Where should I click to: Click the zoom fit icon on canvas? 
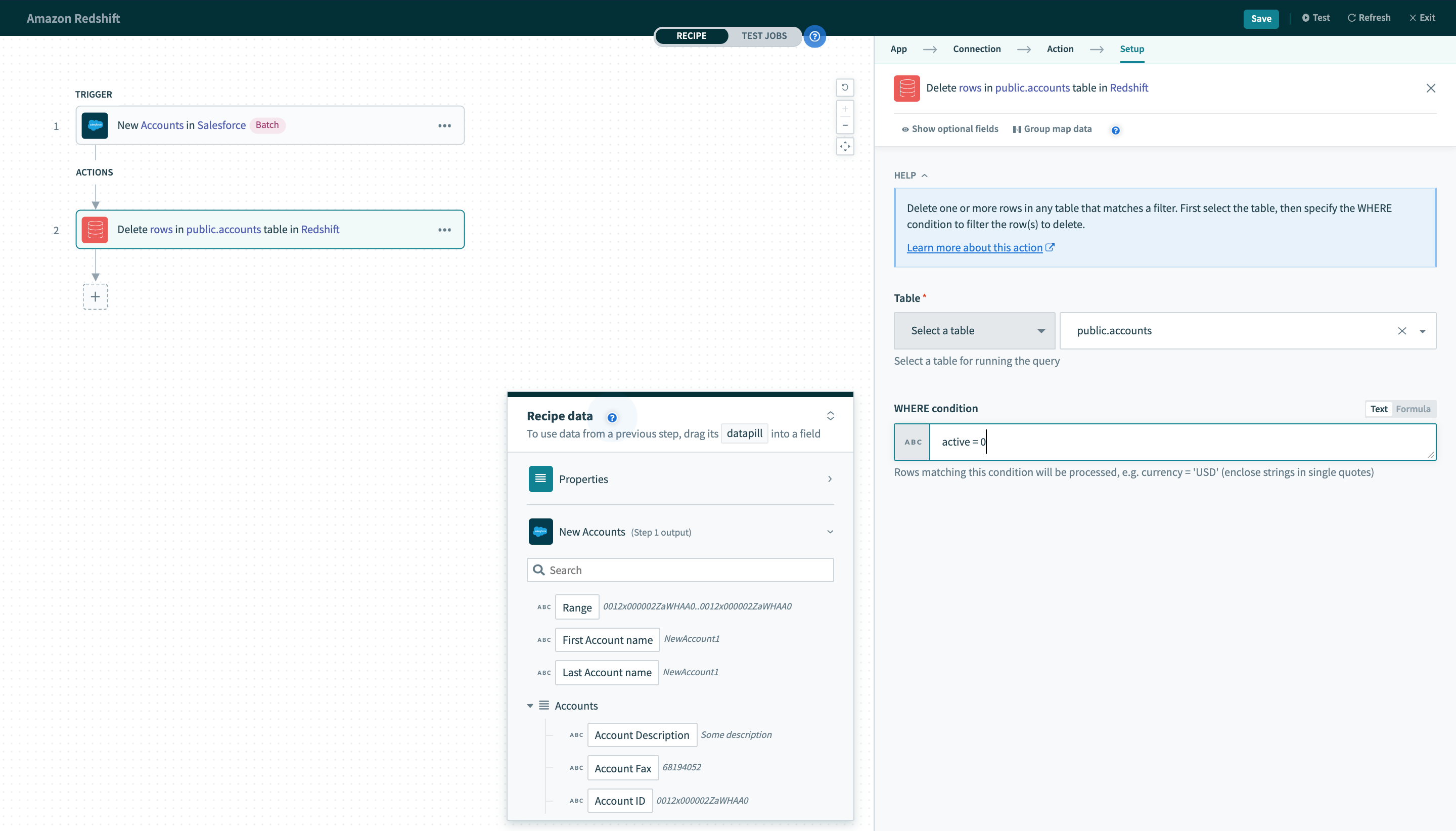coord(846,147)
